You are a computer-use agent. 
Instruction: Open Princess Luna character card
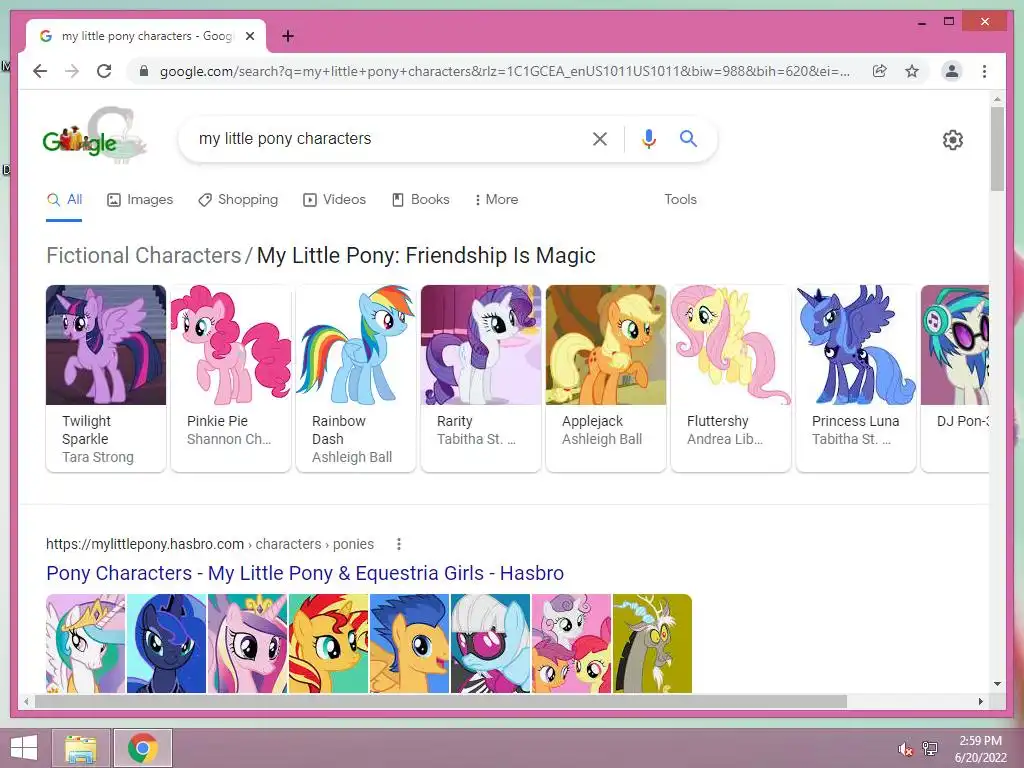pyautogui.click(x=856, y=377)
